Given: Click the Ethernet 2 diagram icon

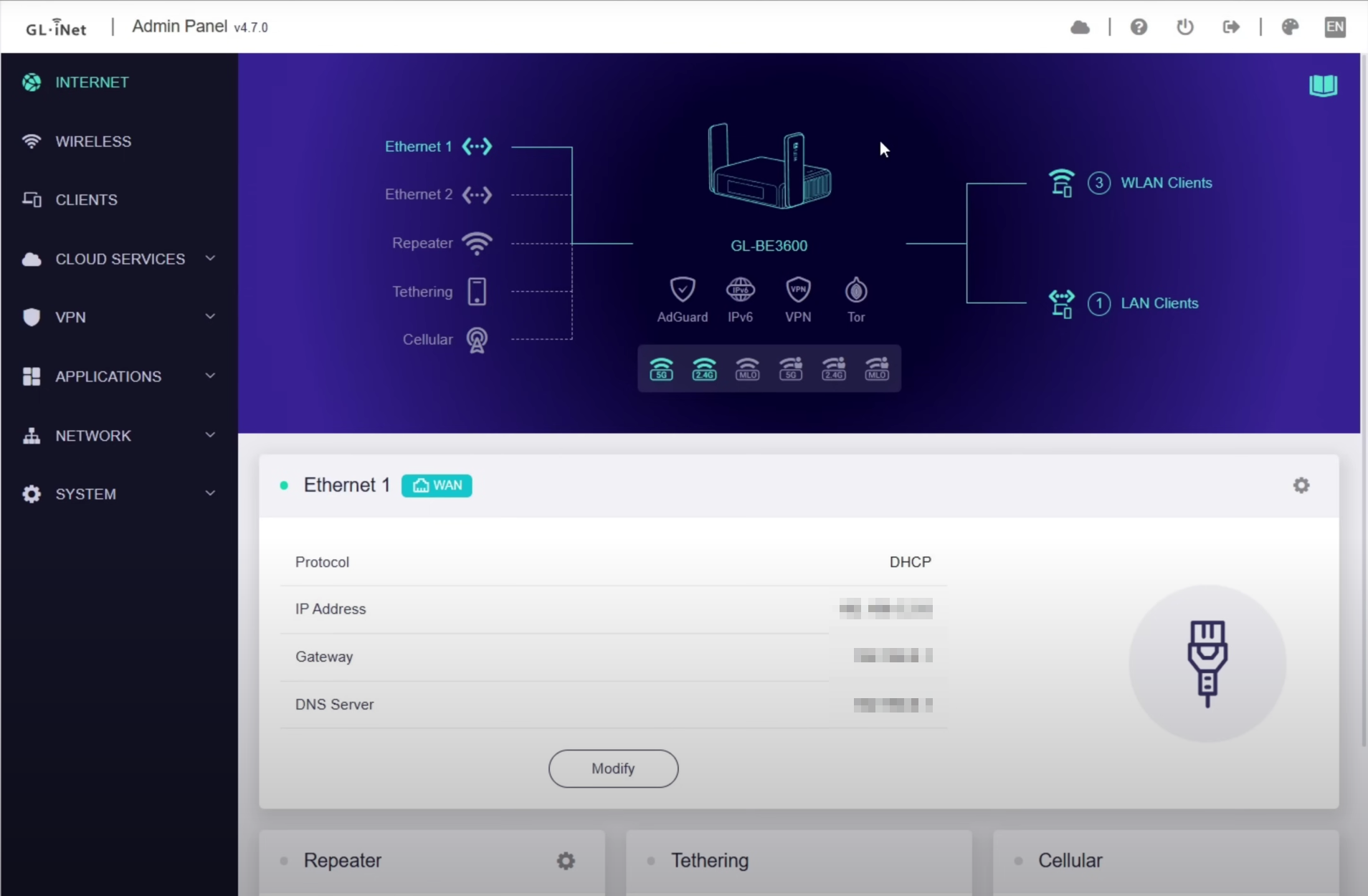Looking at the screenshot, I should tap(477, 194).
